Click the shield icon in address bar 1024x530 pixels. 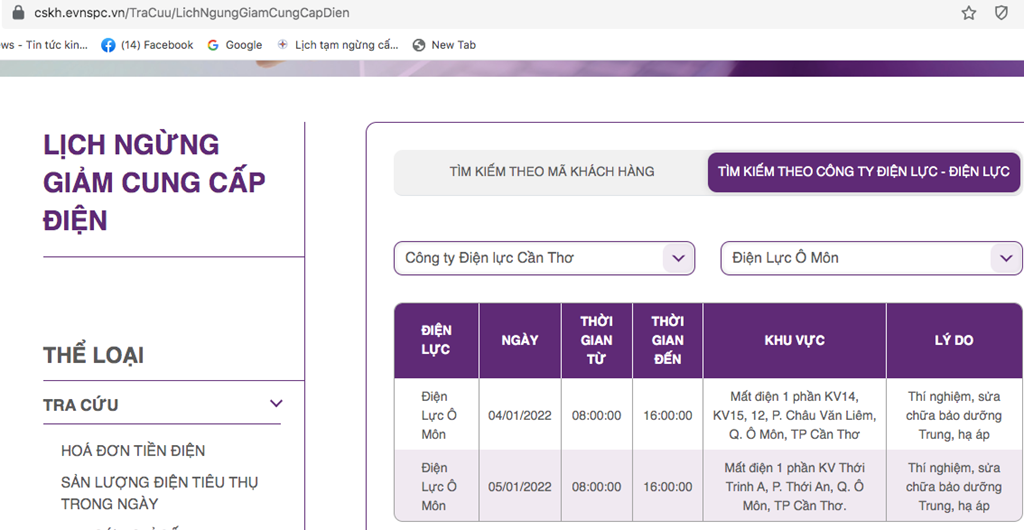(1001, 13)
